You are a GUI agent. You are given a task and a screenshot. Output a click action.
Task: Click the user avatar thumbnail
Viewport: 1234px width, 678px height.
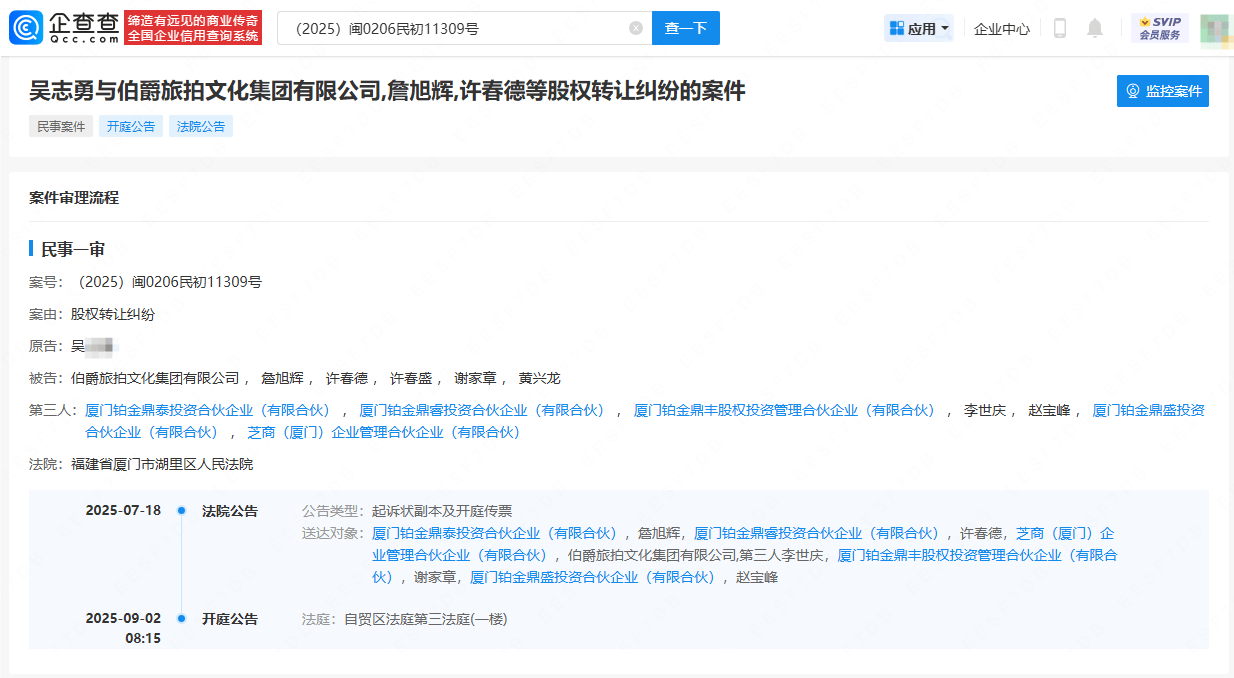coord(1213,28)
